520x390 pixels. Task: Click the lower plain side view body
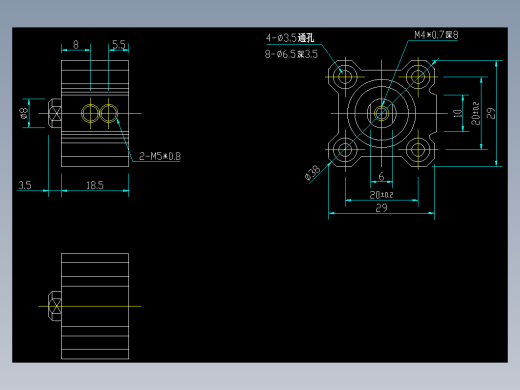click(95, 306)
